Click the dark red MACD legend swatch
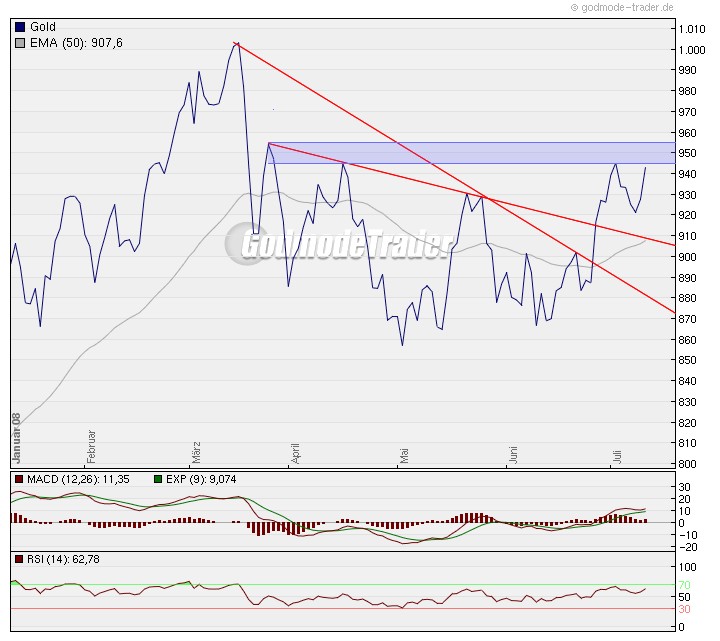Viewport: 720px width, 641px height. pyautogui.click(x=19, y=479)
